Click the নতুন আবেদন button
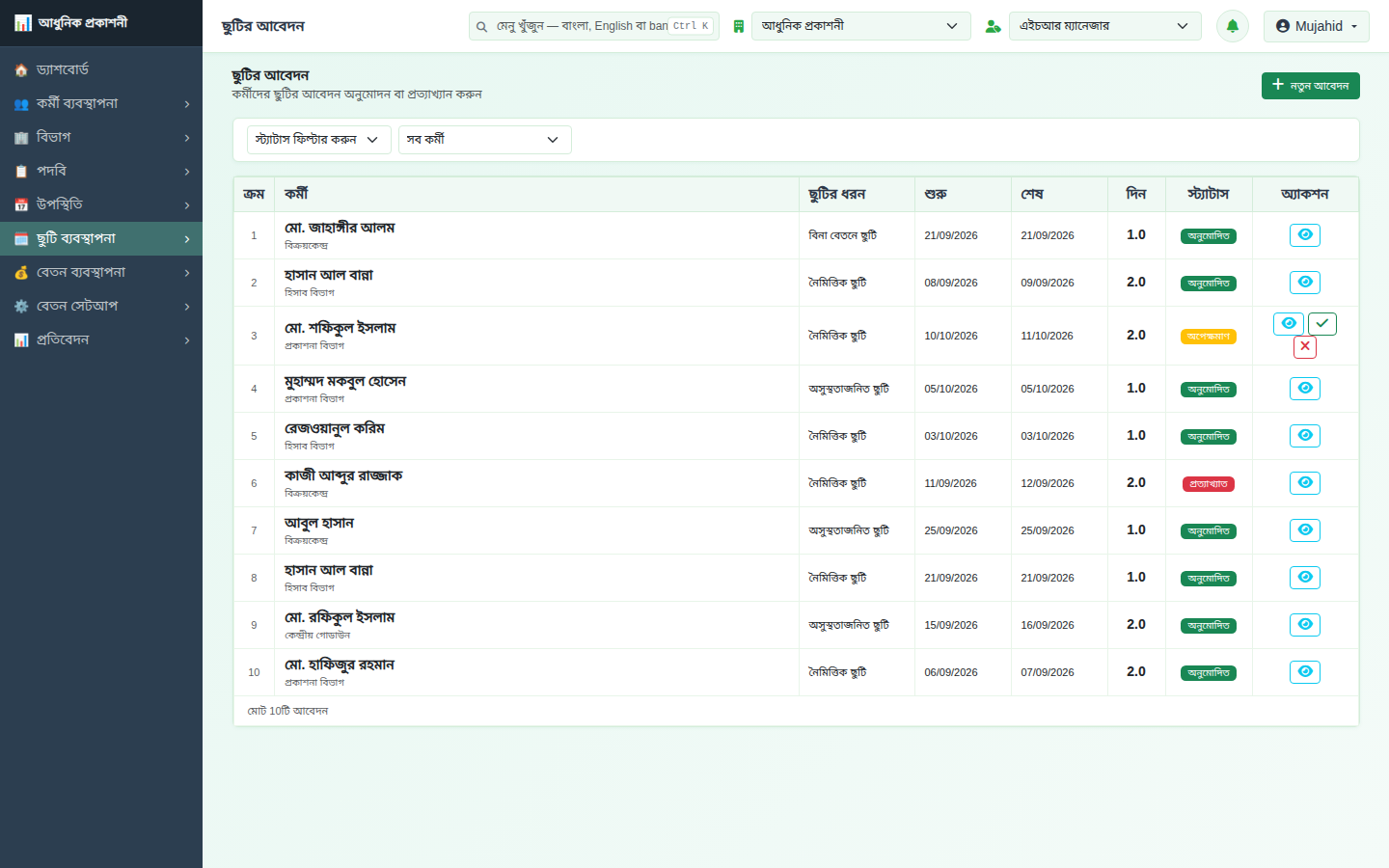 [x=1311, y=86]
